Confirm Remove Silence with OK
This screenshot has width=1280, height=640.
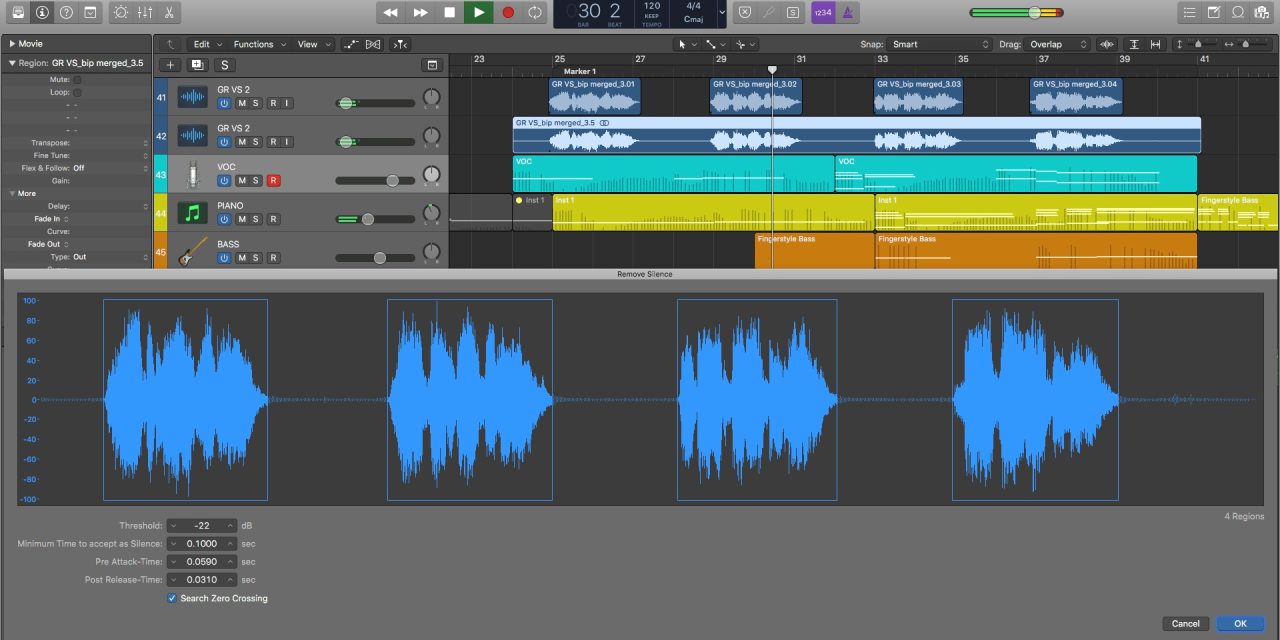tap(1240, 623)
